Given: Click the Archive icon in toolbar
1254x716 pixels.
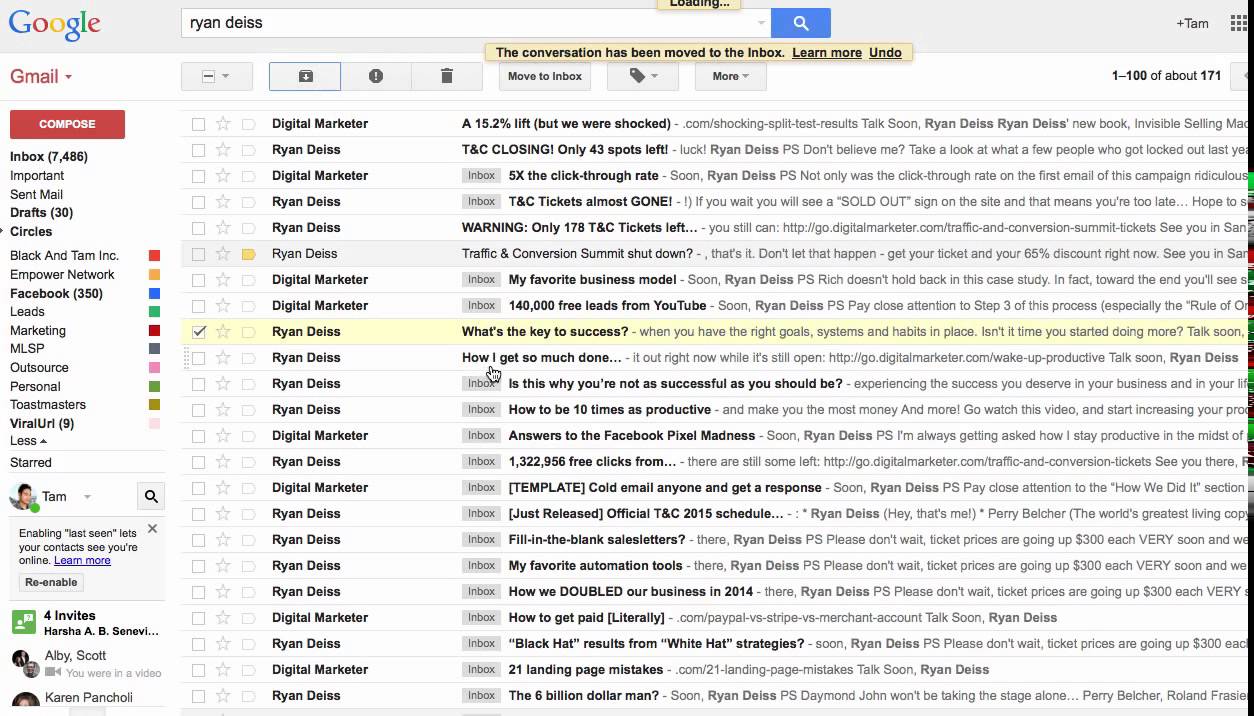Looking at the screenshot, I should pyautogui.click(x=305, y=76).
